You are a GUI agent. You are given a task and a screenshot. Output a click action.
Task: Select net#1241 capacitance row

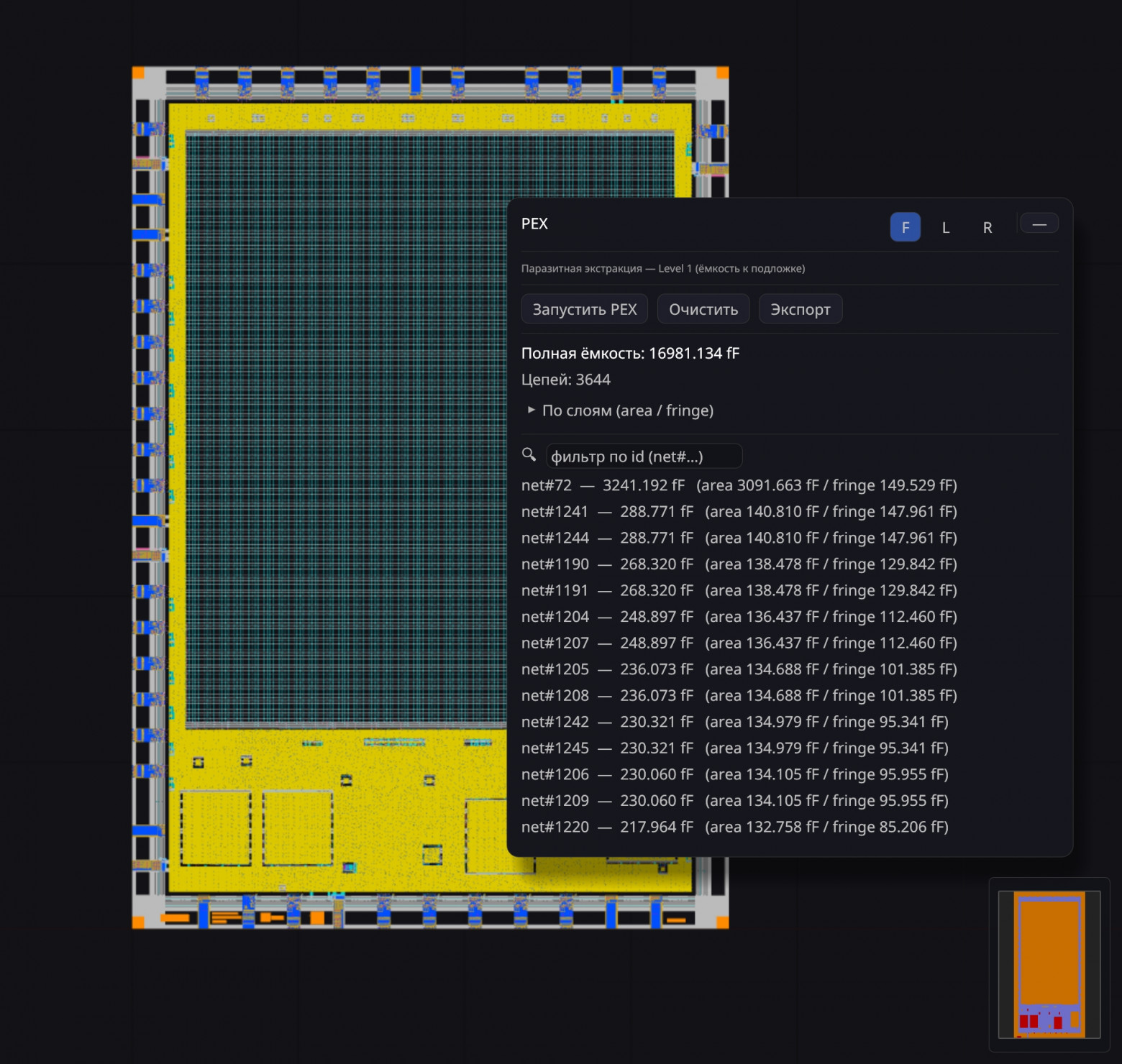point(739,512)
